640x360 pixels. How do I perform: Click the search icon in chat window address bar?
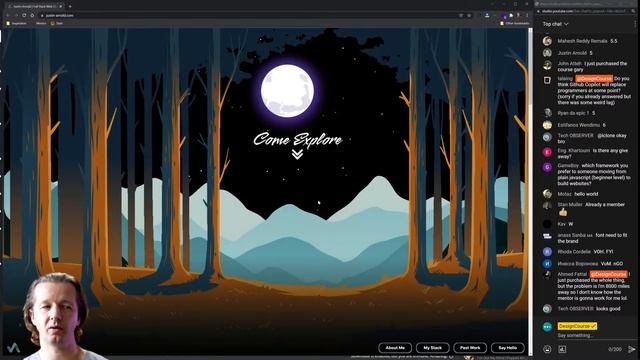(634, 11)
